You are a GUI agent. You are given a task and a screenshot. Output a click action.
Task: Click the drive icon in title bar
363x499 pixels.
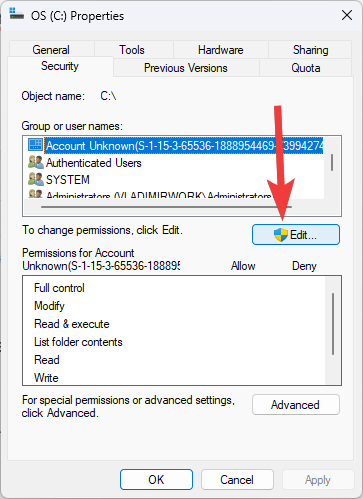click(16, 14)
